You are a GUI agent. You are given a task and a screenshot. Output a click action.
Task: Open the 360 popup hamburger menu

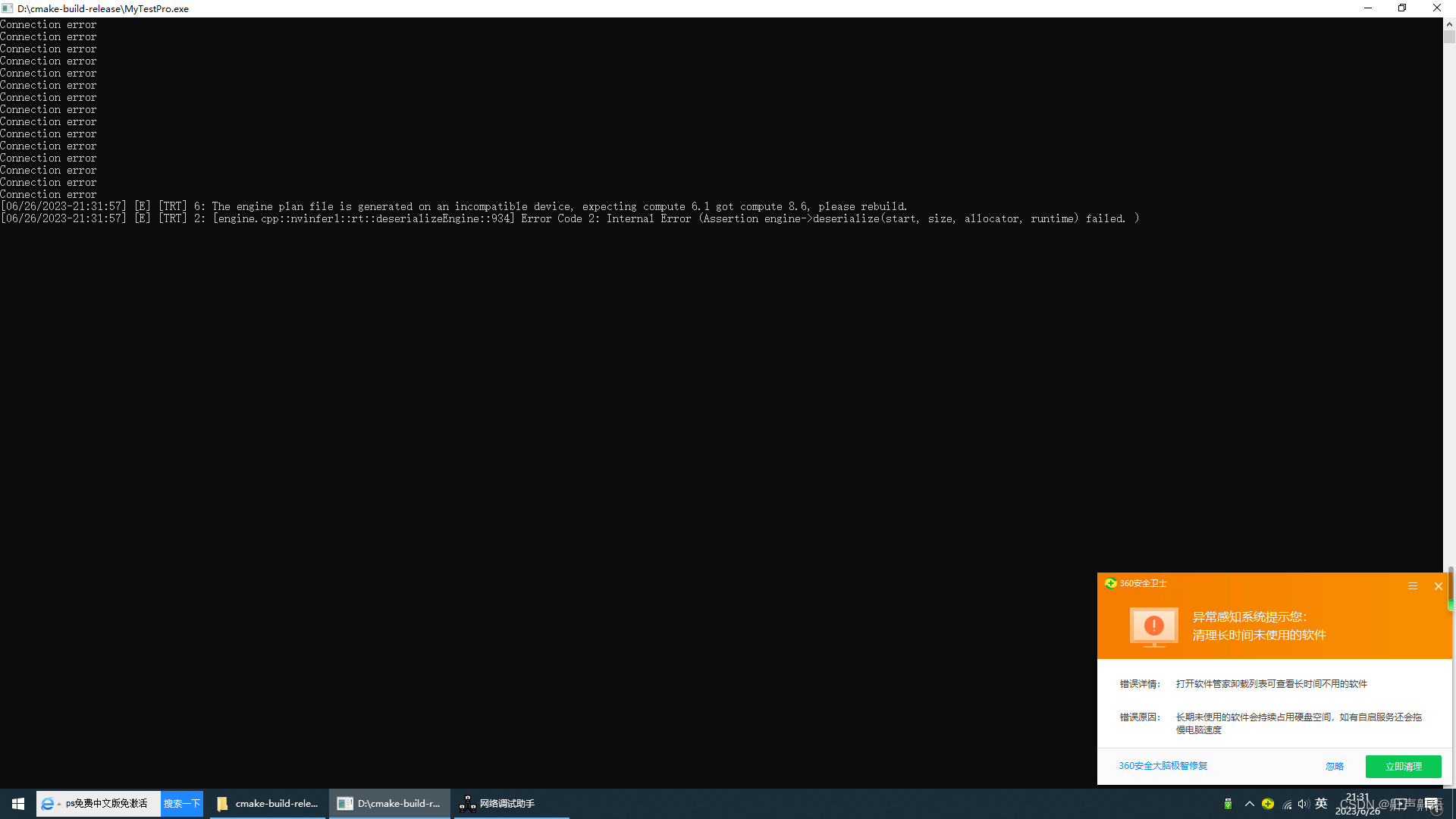[x=1413, y=586]
